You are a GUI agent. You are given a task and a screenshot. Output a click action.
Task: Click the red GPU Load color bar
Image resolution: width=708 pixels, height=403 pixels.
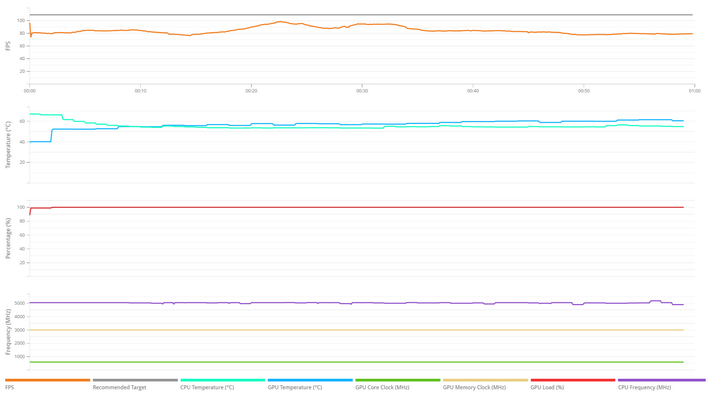pyautogui.click(x=572, y=380)
